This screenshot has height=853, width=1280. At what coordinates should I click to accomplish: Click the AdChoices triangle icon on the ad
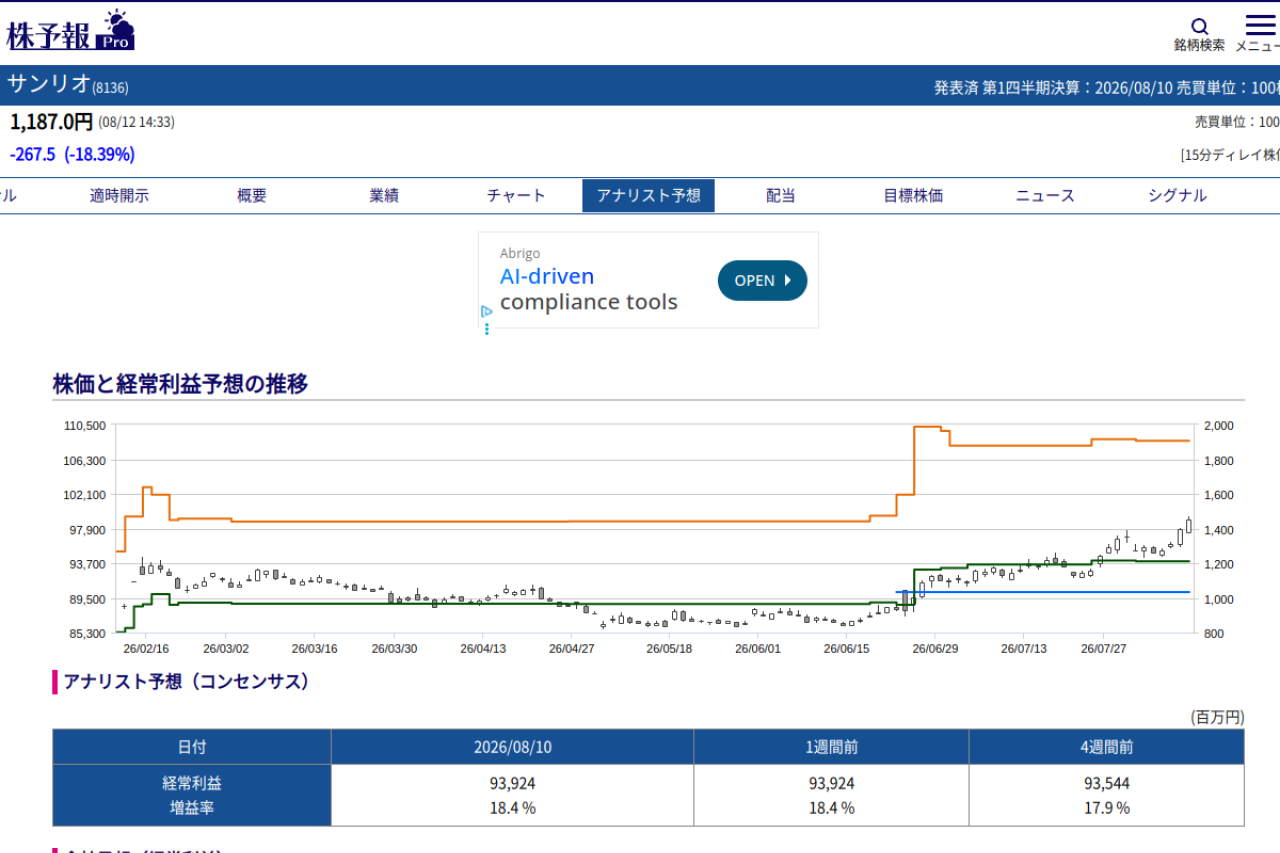click(487, 311)
